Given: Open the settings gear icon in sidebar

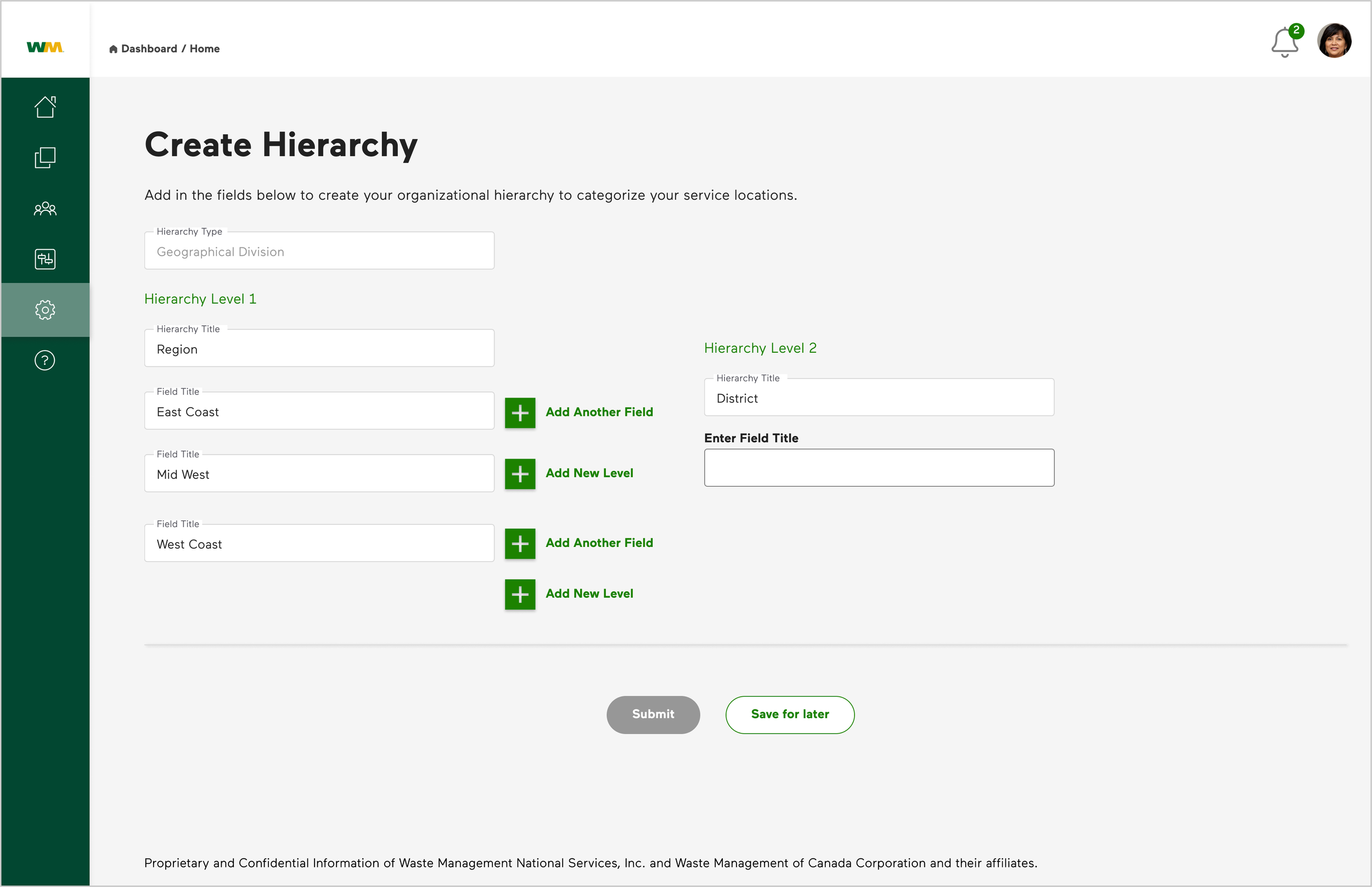Looking at the screenshot, I should 45,310.
